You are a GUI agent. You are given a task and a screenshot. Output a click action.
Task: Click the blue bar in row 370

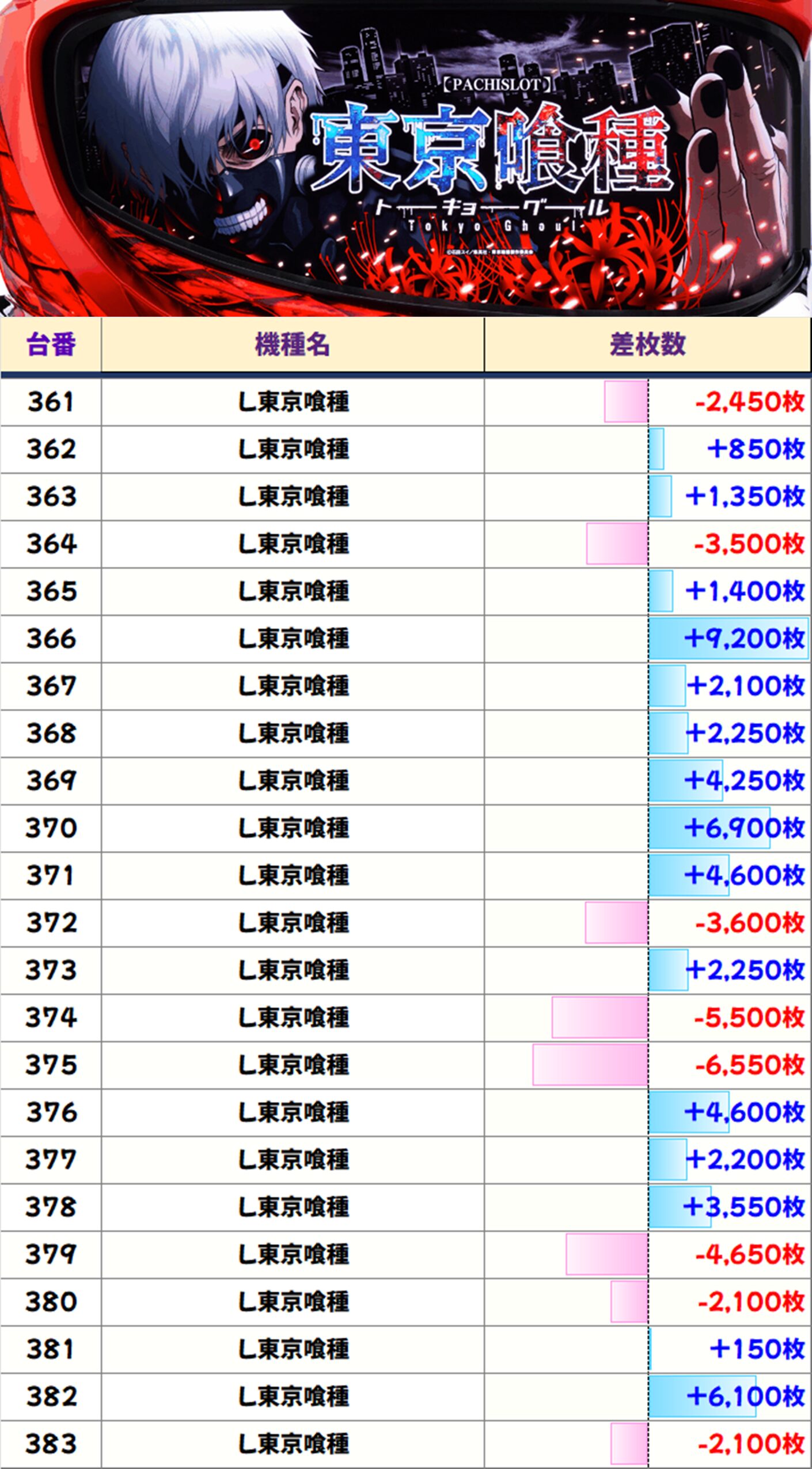pos(709,828)
